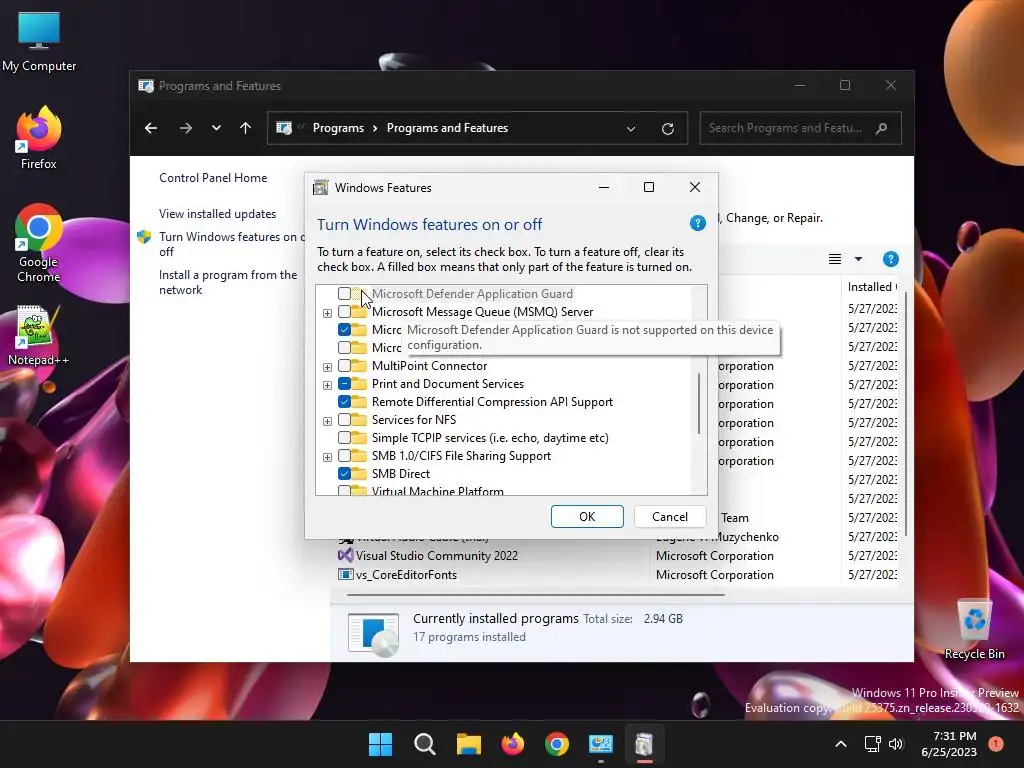Image resolution: width=1024 pixels, height=768 pixels.
Task: Check MultiPoint Connector checkbox
Action: coord(344,366)
